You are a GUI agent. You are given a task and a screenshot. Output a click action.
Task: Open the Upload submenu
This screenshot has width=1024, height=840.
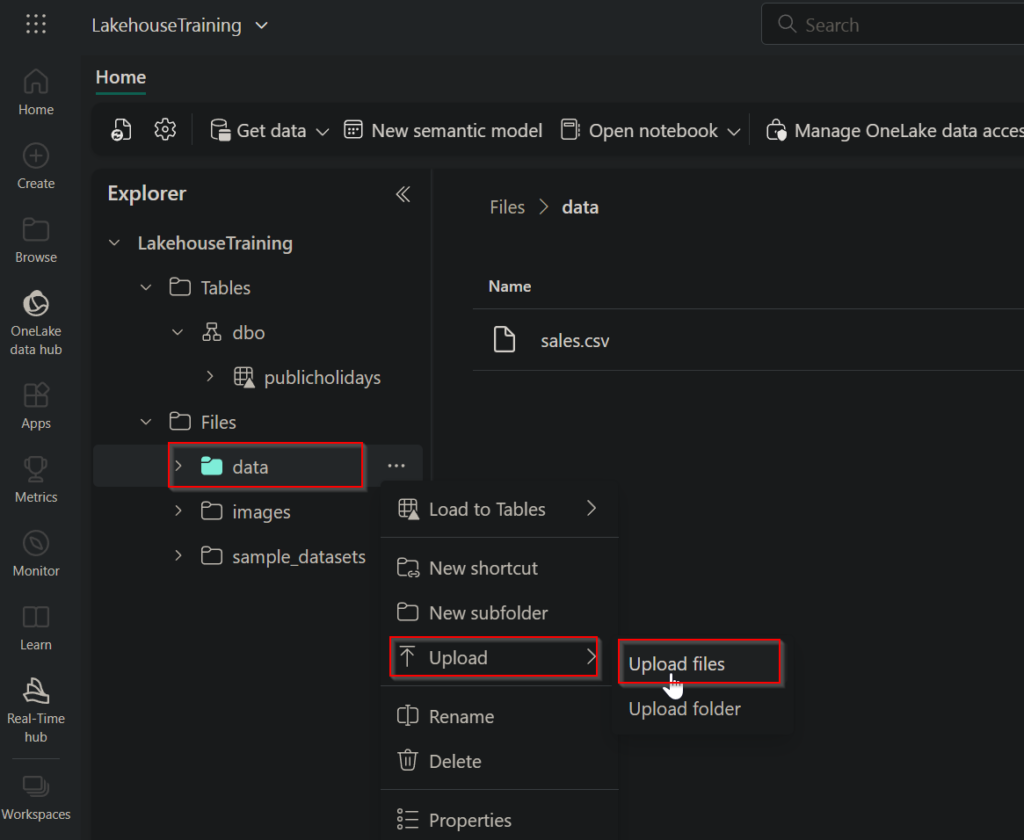[494, 657]
